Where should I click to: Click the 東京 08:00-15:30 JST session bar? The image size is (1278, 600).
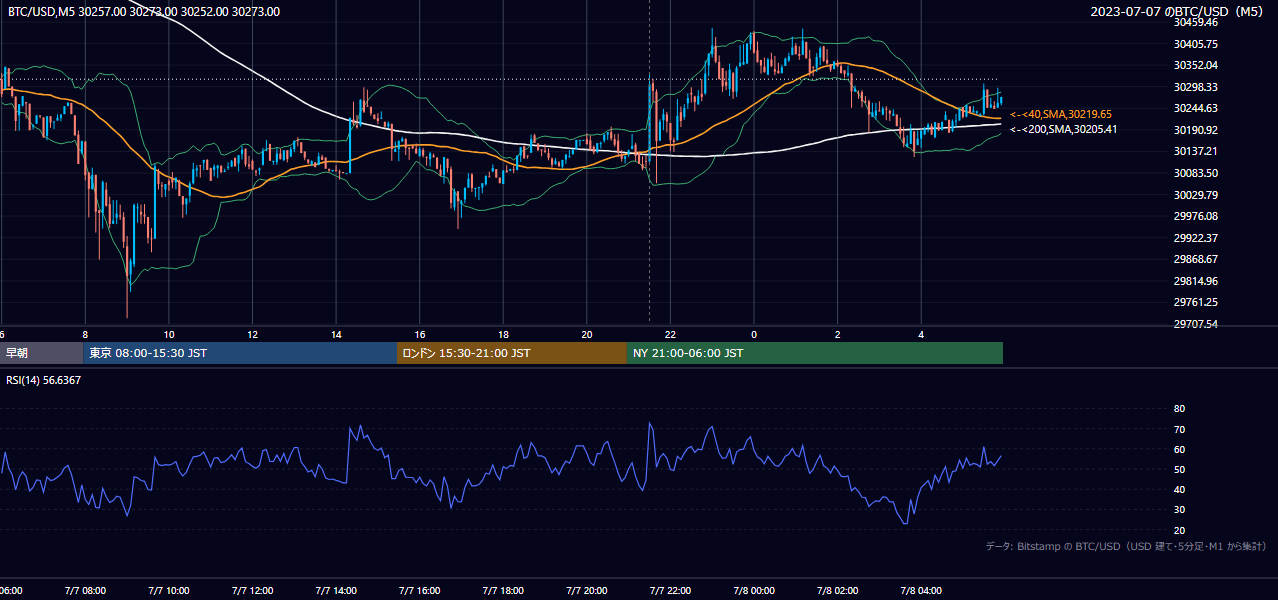(x=240, y=353)
